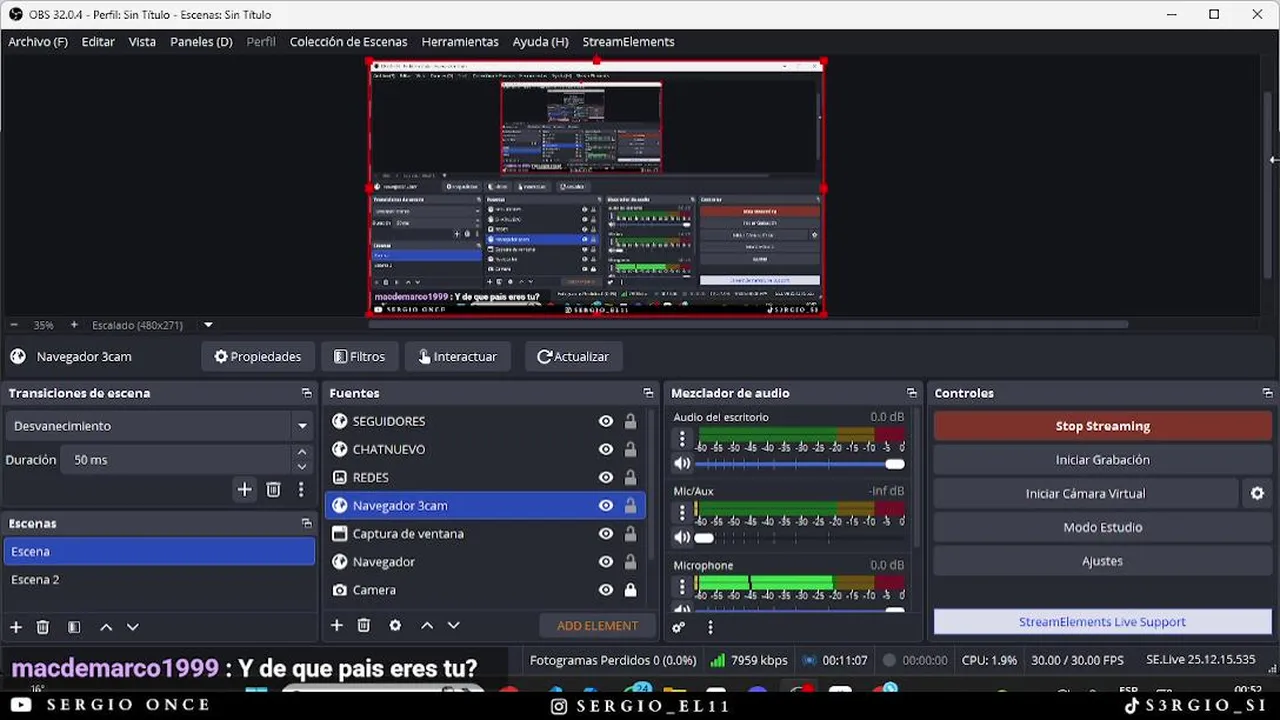Adjust Mic/Aux volume slider
This screenshot has width=1280, height=720.
(800, 538)
